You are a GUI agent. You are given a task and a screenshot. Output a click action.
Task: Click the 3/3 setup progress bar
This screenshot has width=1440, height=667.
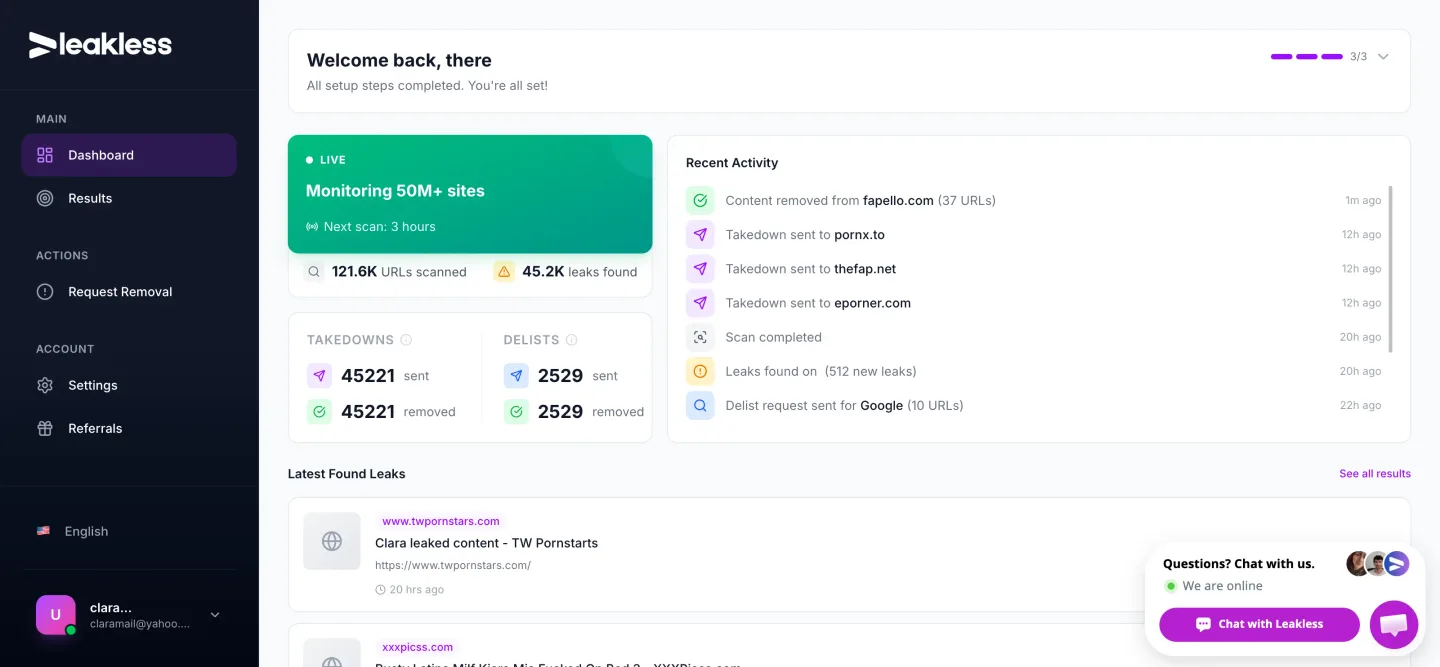1306,57
